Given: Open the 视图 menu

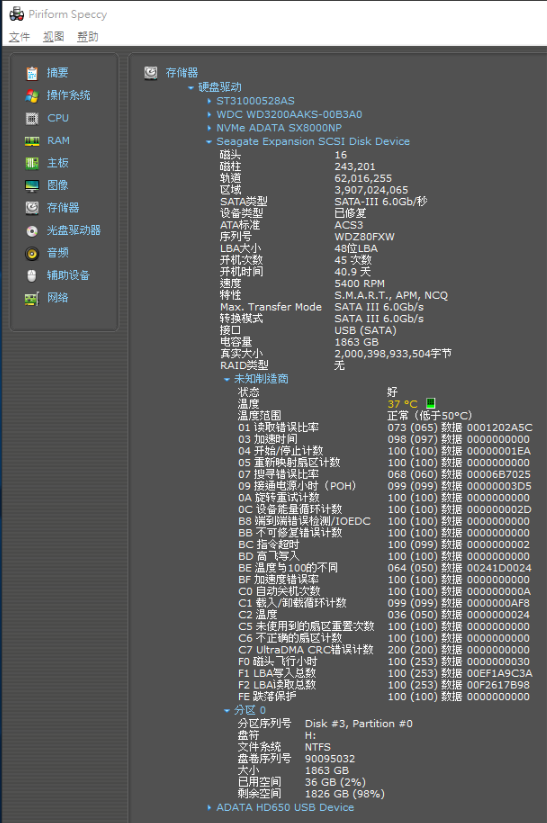Looking at the screenshot, I should 54,37.
